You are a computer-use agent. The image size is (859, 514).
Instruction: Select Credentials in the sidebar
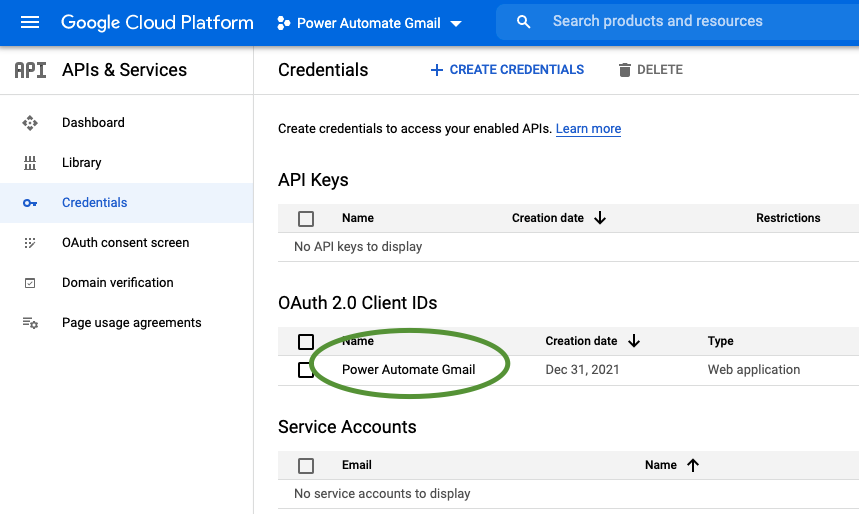[x=94, y=203]
